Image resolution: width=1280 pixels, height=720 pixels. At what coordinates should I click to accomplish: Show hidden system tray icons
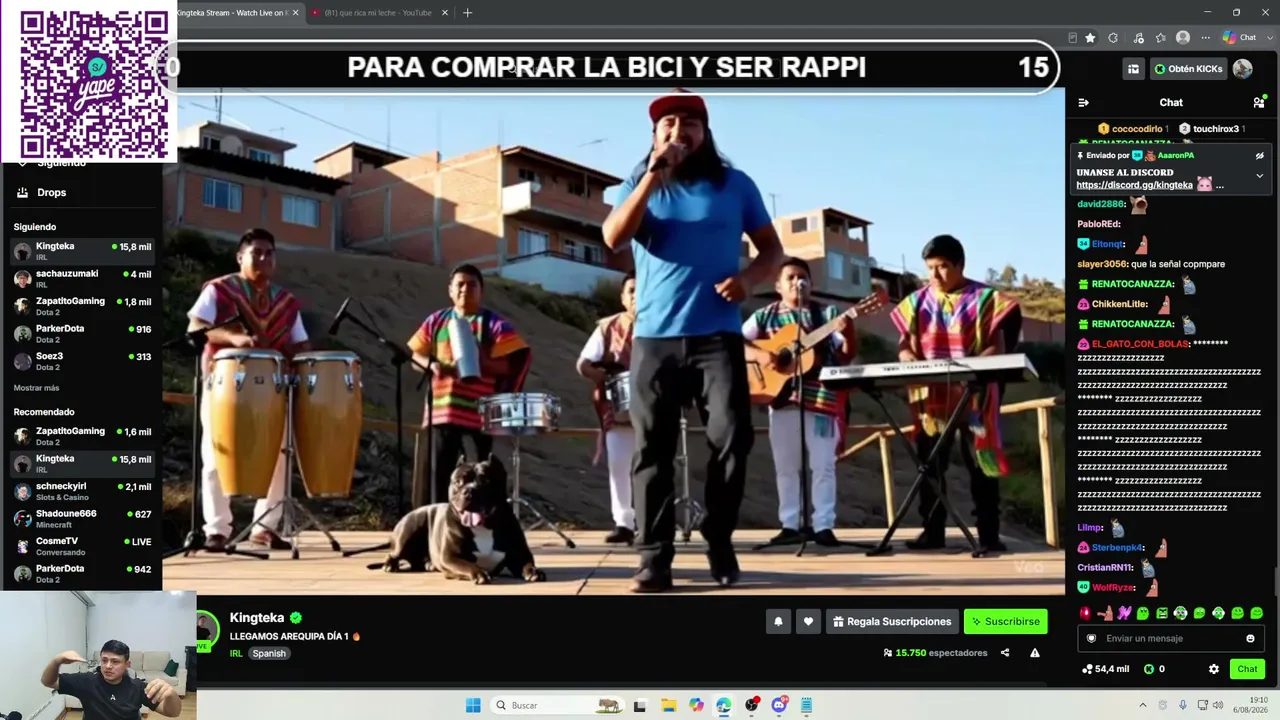(x=1143, y=705)
